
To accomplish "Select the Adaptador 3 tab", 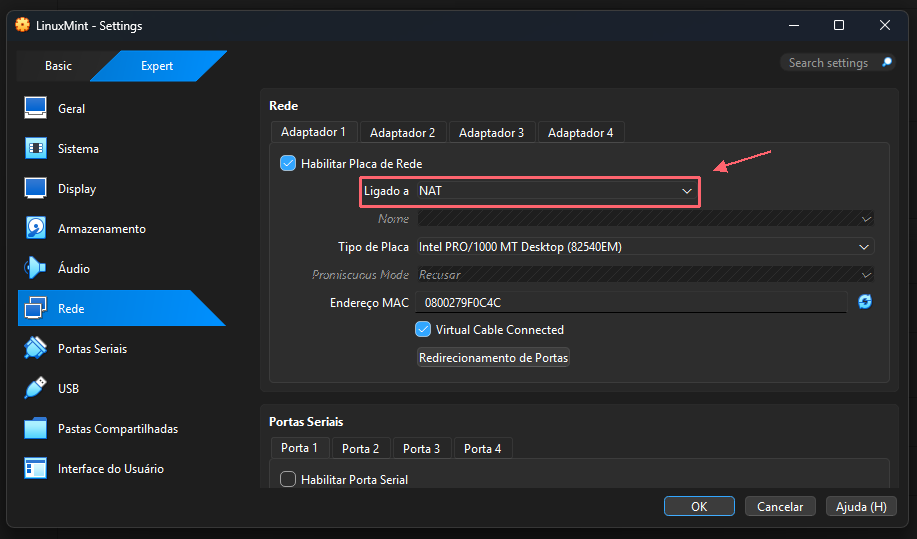I will (x=491, y=133).
